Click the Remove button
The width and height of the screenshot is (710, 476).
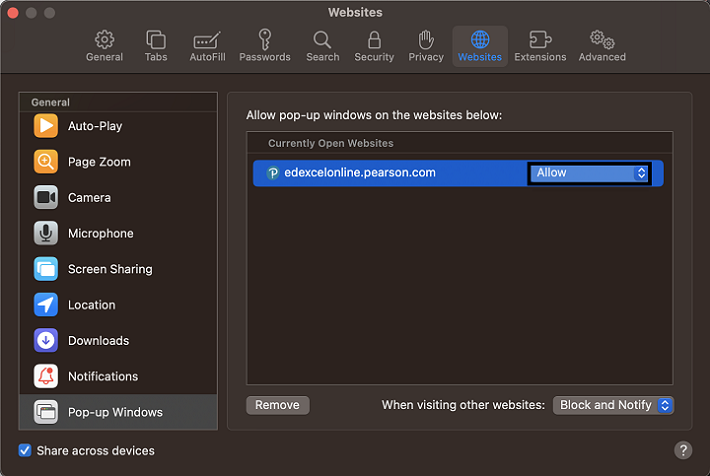pos(277,405)
